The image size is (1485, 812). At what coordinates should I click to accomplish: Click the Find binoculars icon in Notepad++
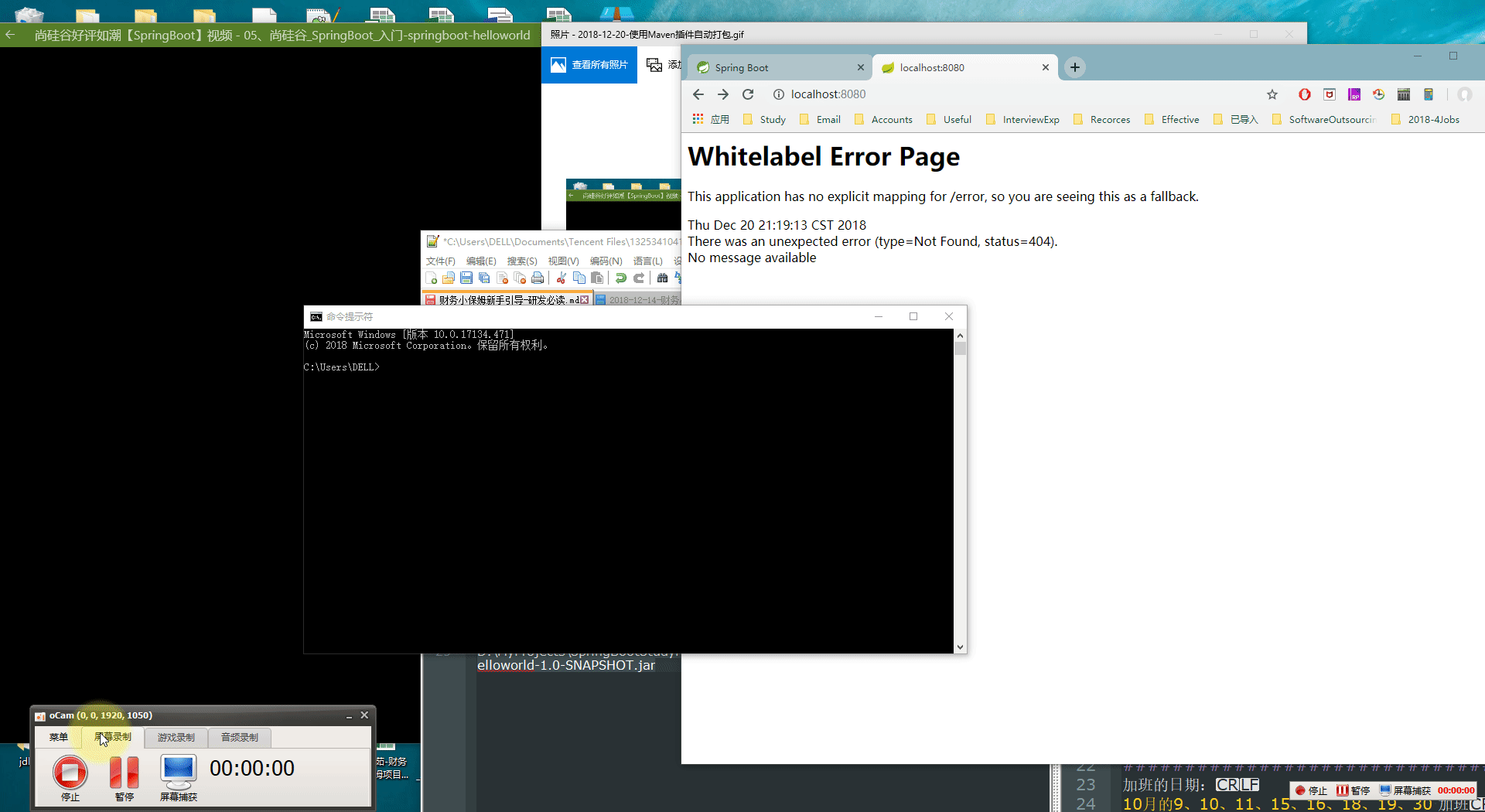point(662,278)
